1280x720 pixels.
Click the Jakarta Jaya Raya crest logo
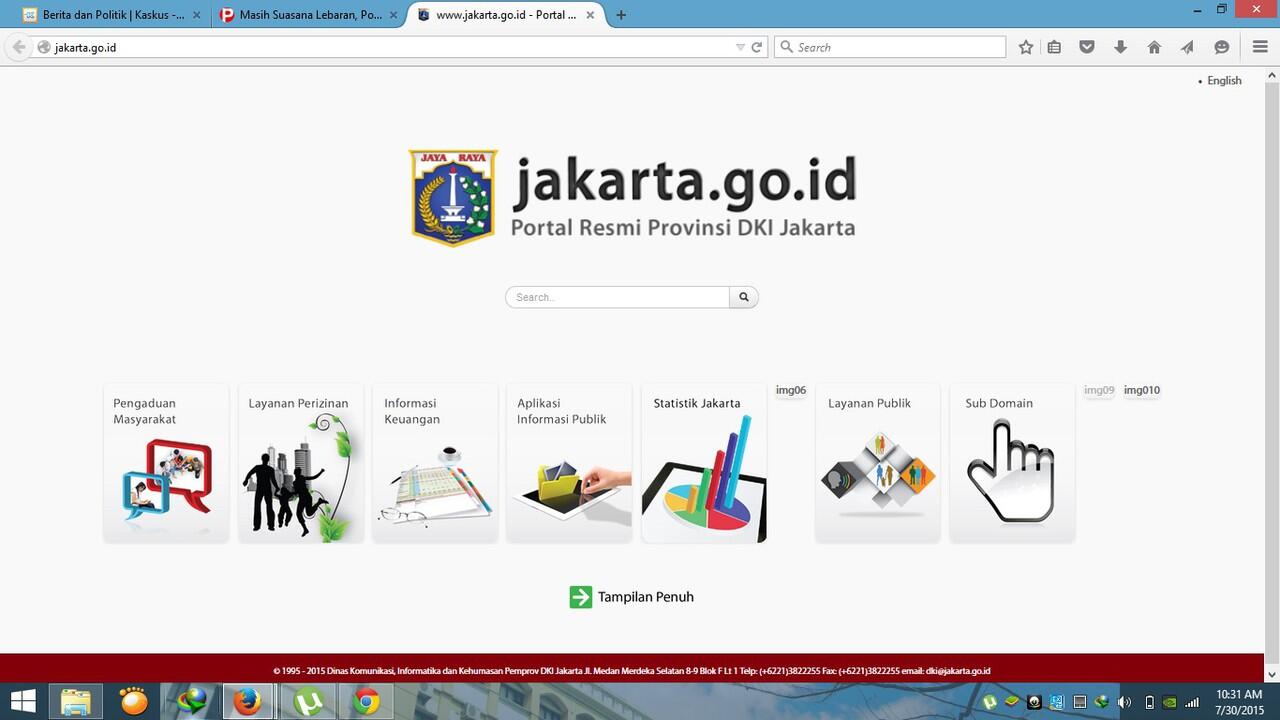pos(452,197)
